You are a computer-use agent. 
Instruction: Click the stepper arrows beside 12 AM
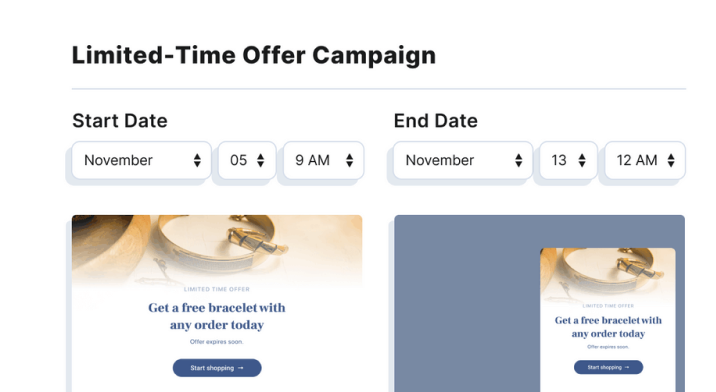click(671, 160)
